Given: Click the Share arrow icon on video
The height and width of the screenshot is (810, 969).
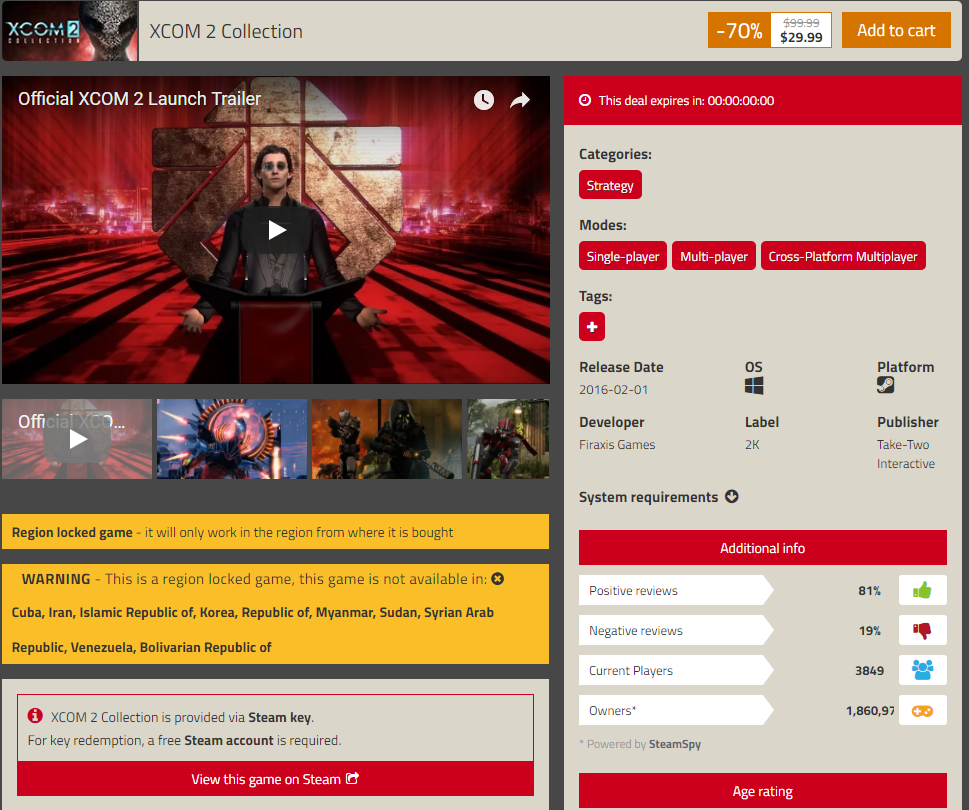Looking at the screenshot, I should pos(520,100).
